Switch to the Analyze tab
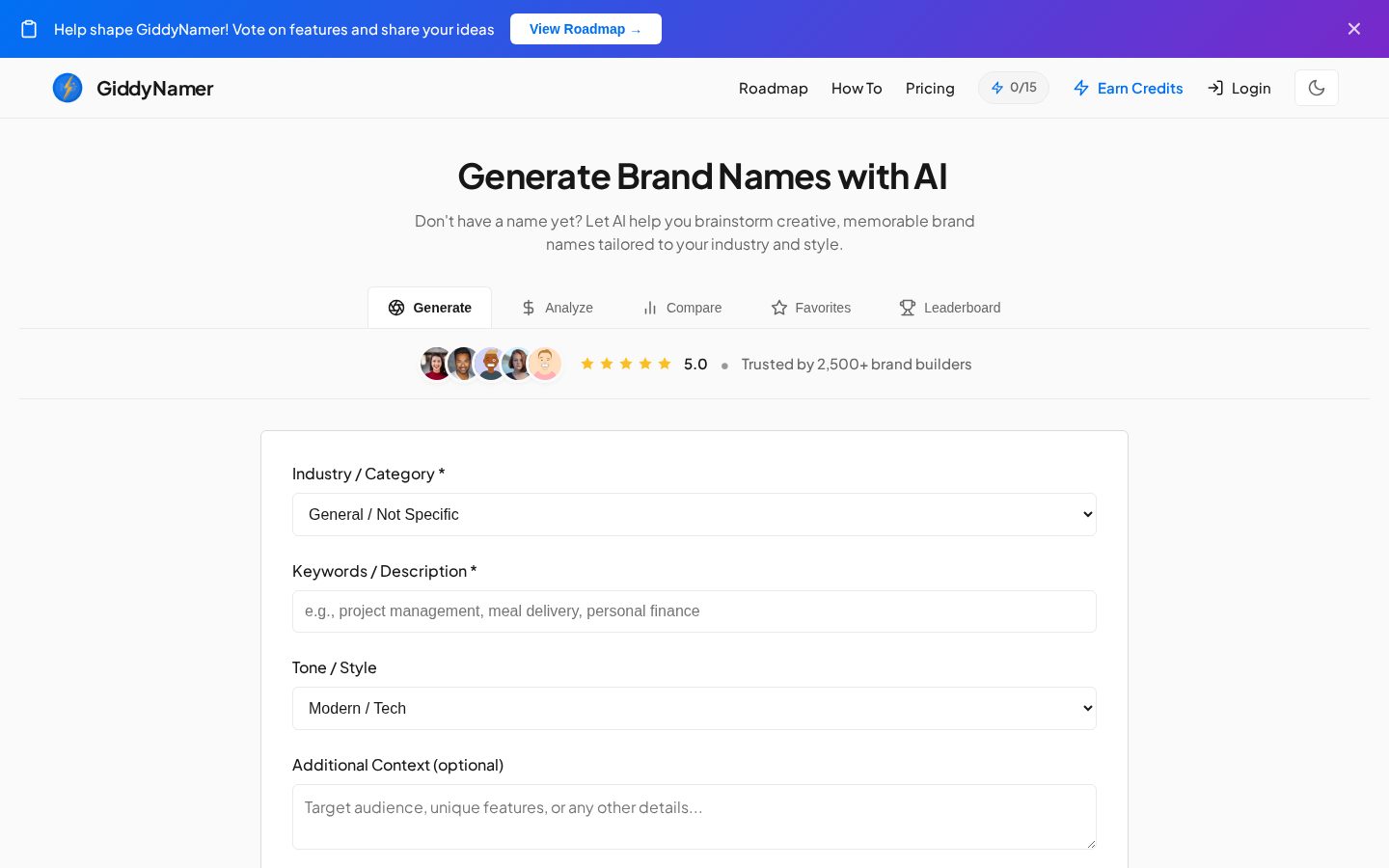The height and width of the screenshot is (868, 1389). tap(558, 308)
